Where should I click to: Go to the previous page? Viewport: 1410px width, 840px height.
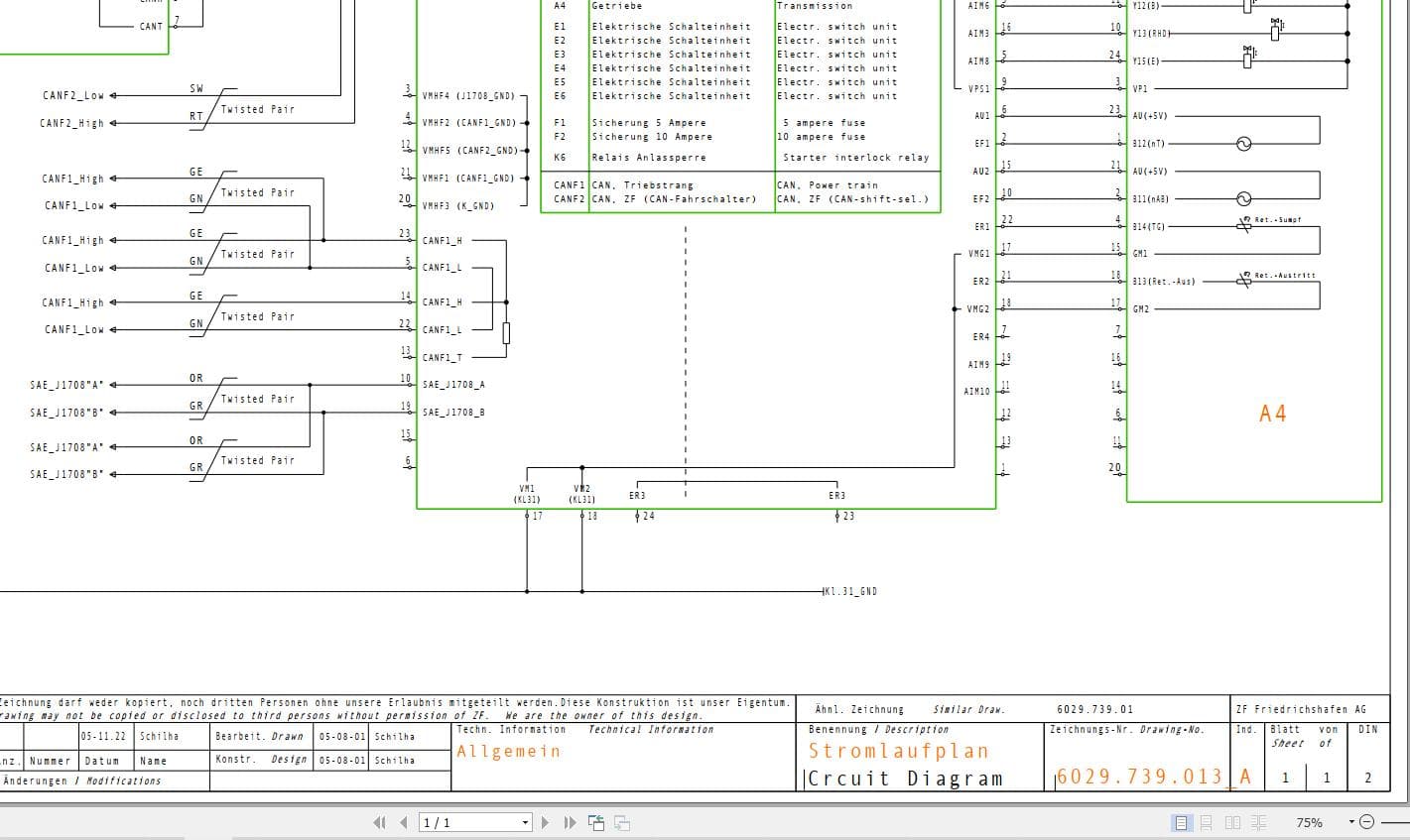coord(404,822)
